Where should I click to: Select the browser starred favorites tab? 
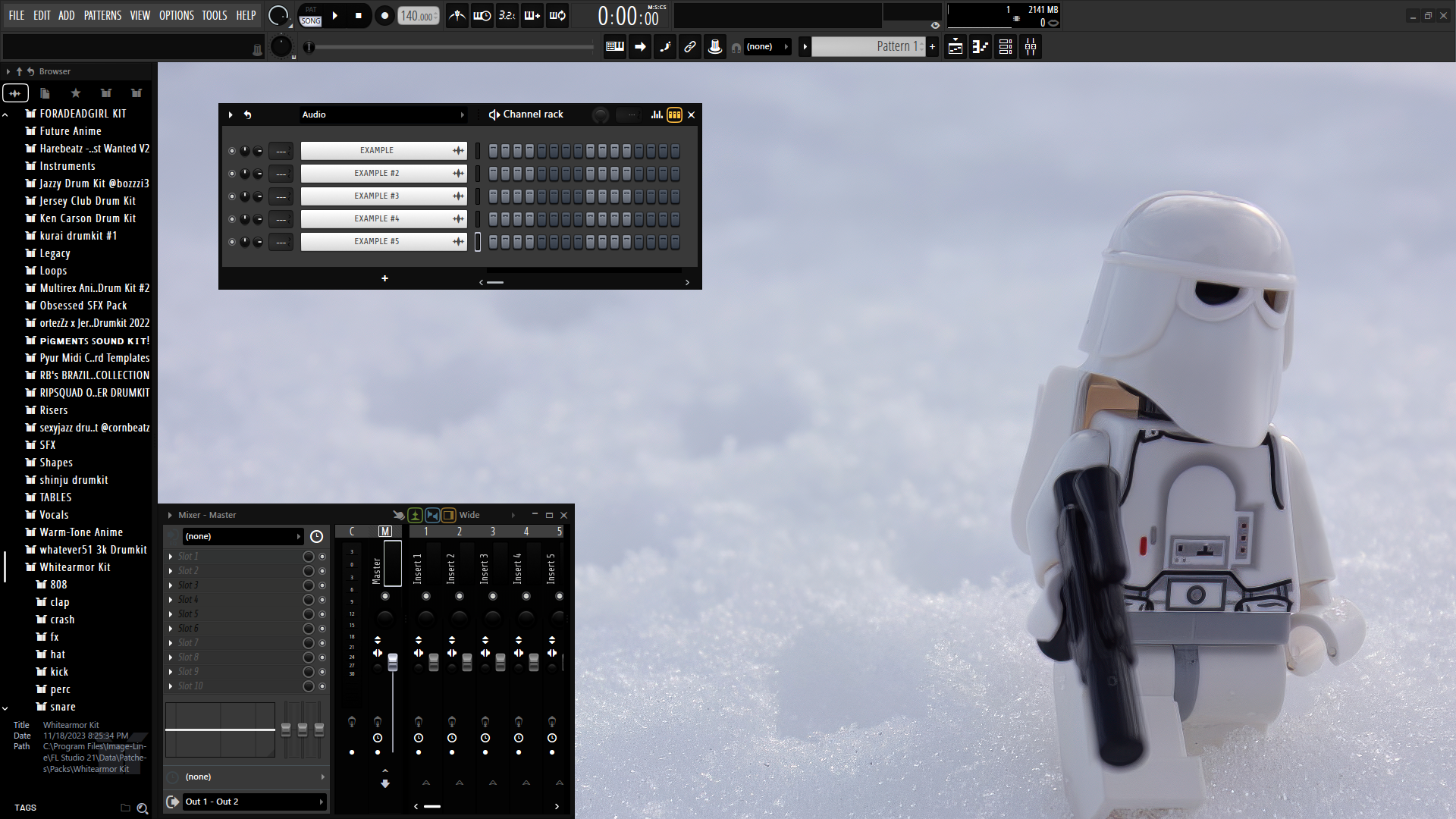coord(75,93)
